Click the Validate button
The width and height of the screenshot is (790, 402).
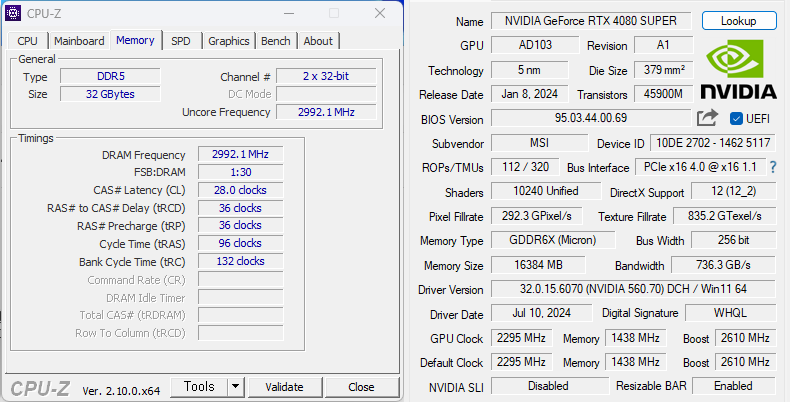tap(284, 387)
